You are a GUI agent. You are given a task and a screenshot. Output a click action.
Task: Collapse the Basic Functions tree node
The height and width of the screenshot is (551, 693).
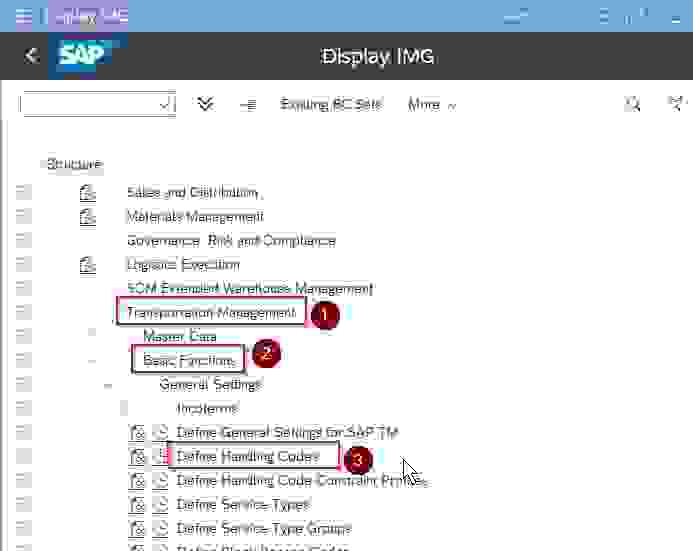(92, 361)
